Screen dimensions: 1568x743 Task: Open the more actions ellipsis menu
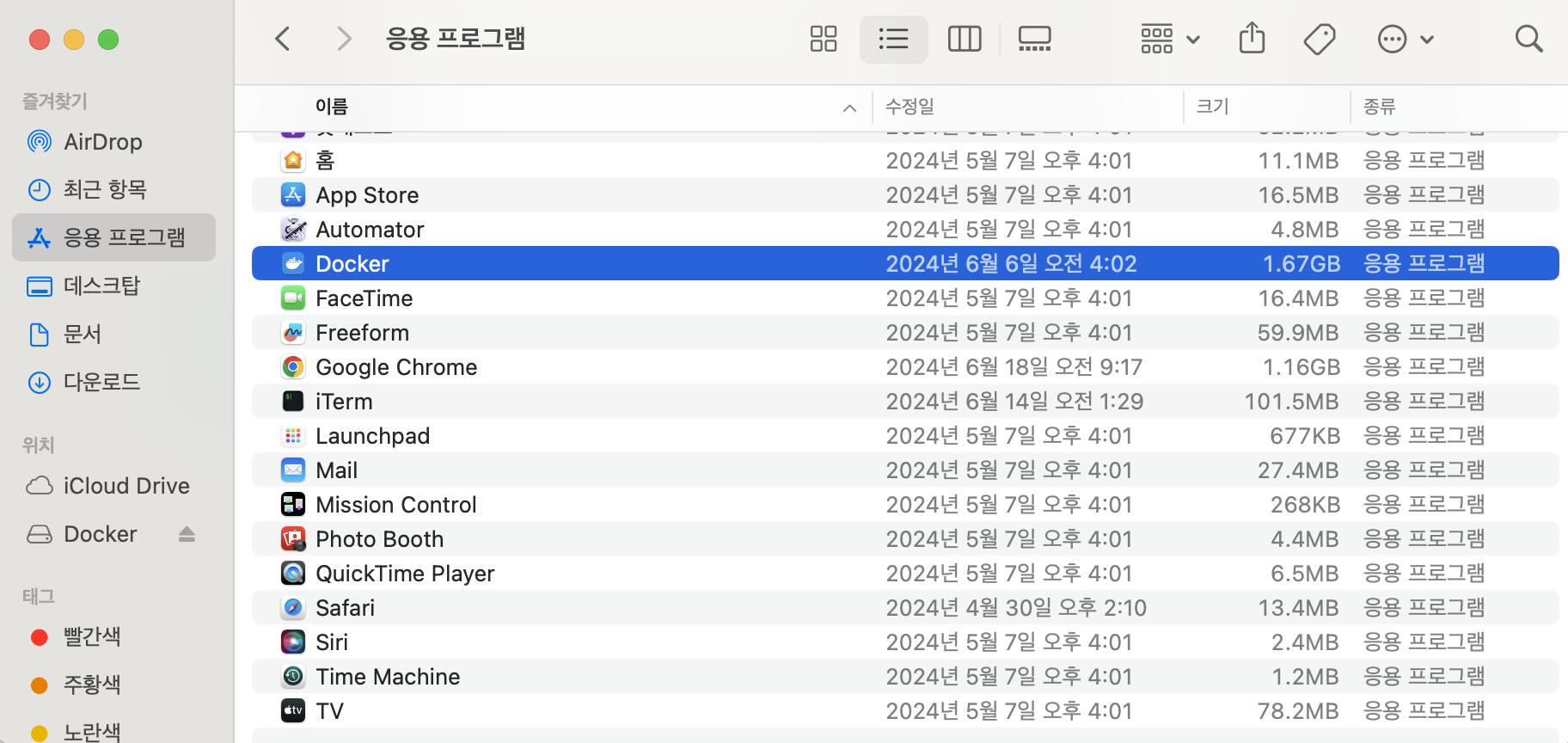(x=1406, y=39)
